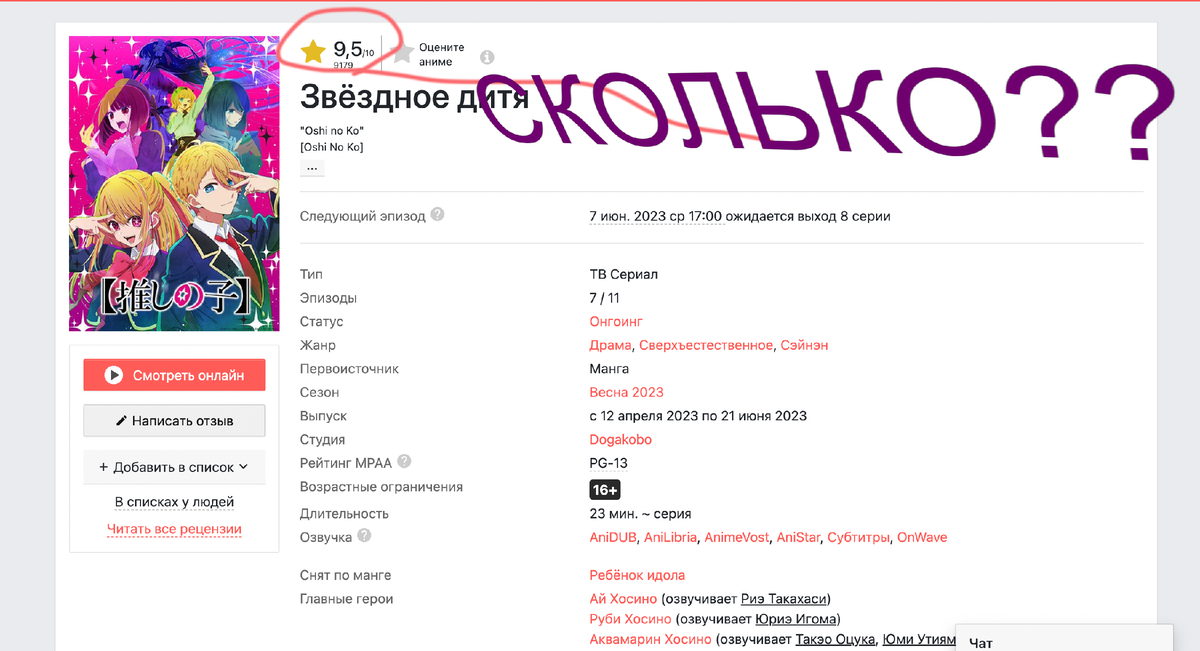
Task: Open voice actor Такэо Оцука link
Action: (x=836, y=639)
